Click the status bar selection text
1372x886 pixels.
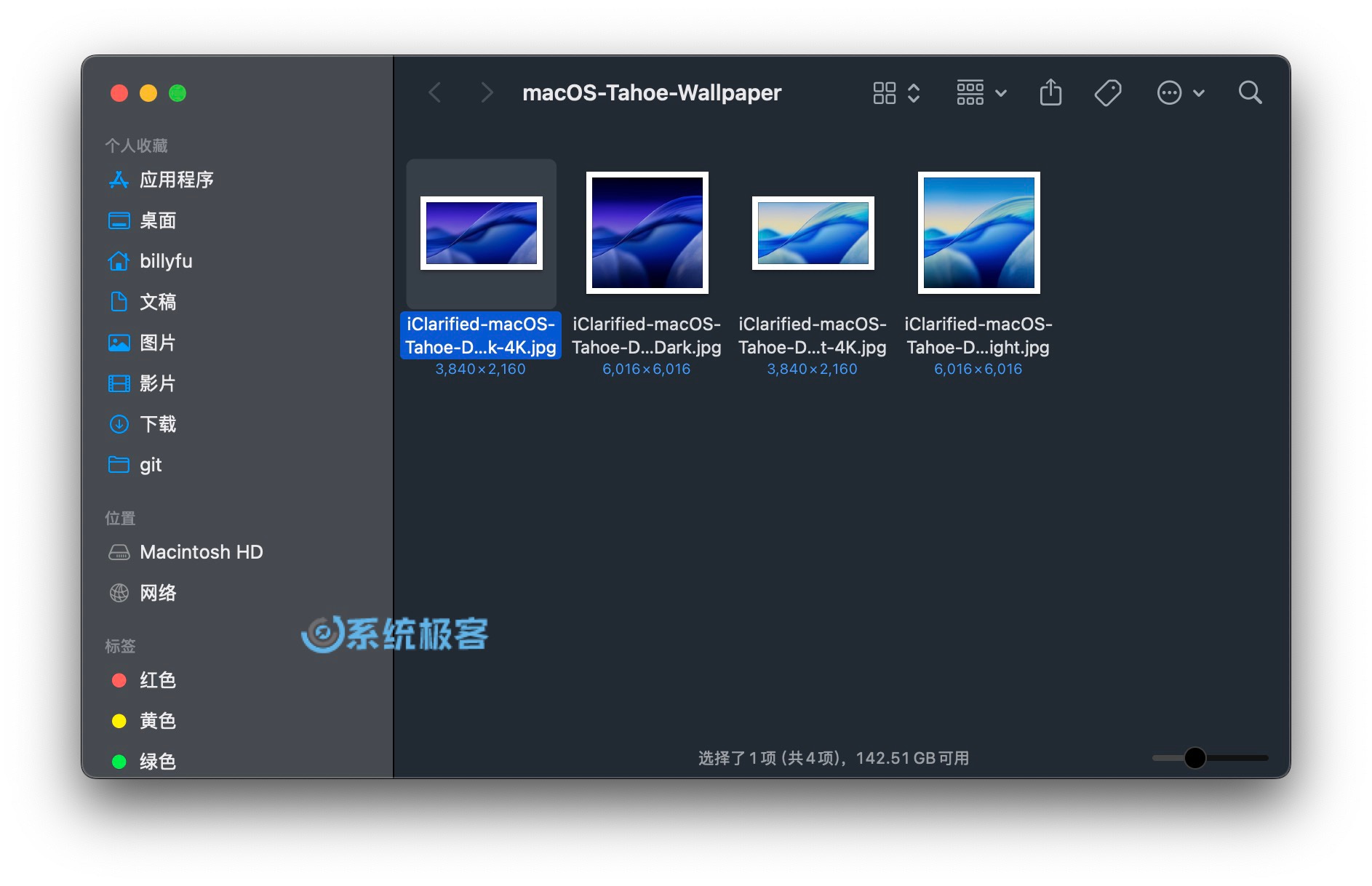tap(834, 758)
